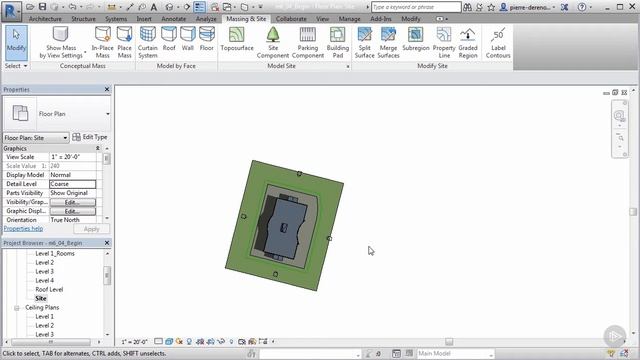Click Edit for Graphic Display options
The width and height of the screenshot is (640, 360).
[73, 211]
